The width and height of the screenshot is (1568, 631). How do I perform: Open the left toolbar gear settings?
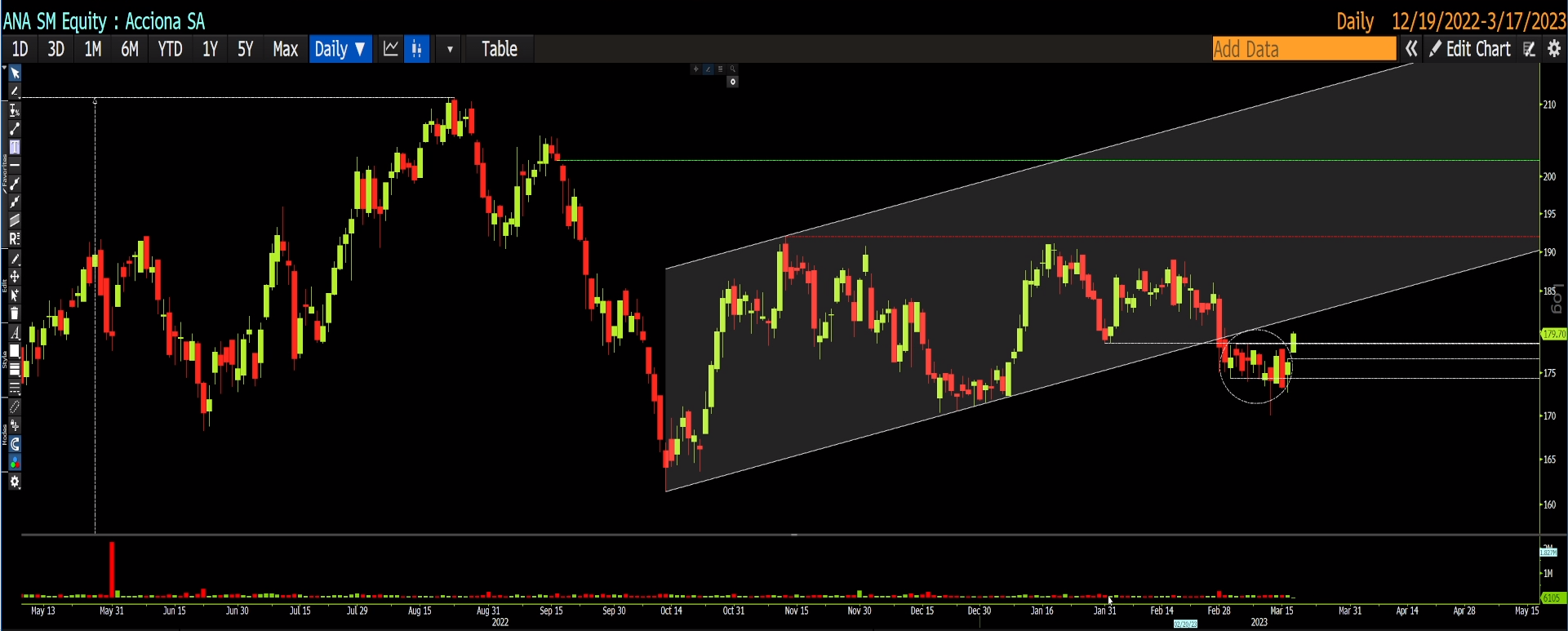[x=15, y=482]
